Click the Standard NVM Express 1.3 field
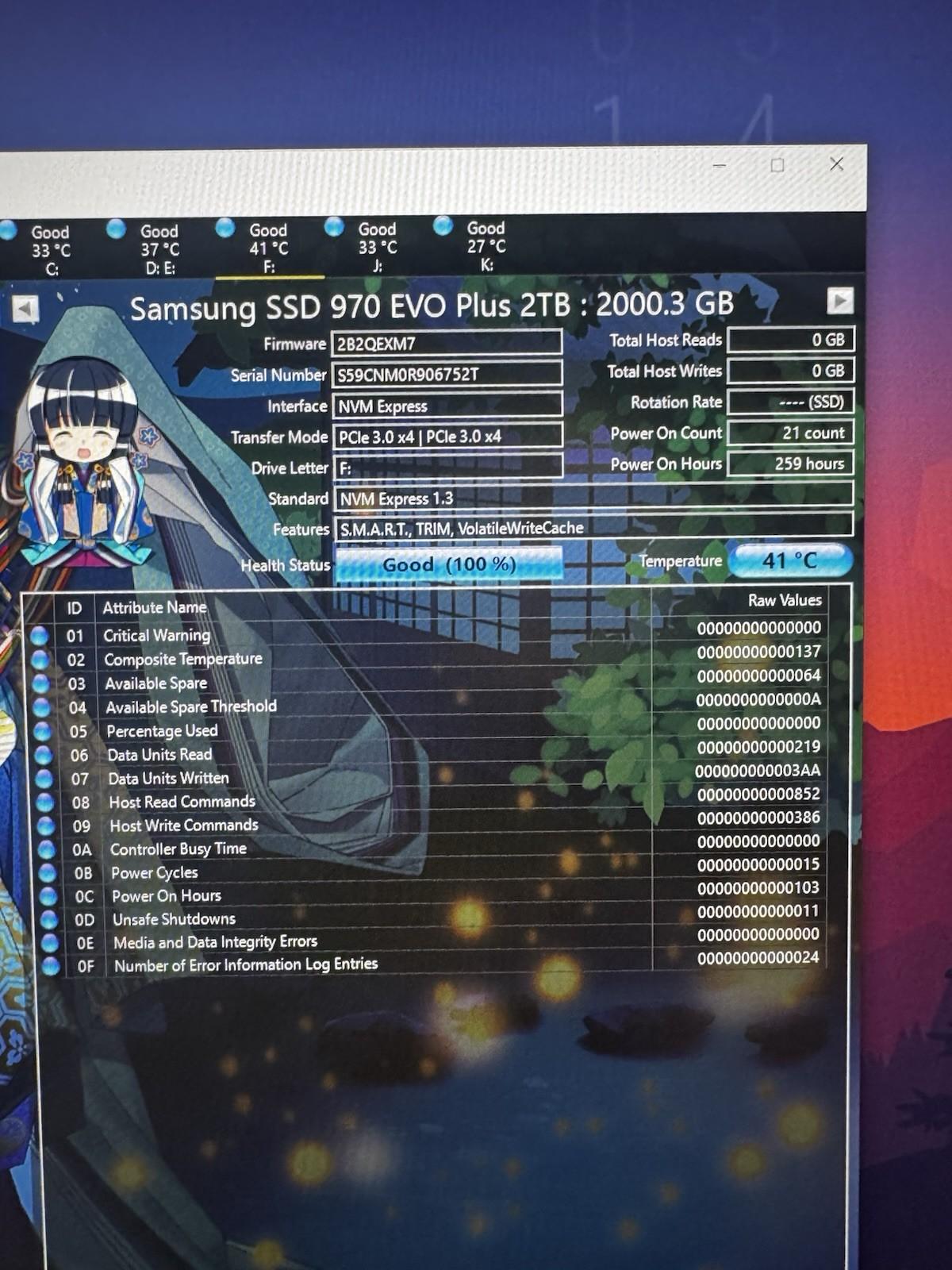The height and width of the screenshot is (1270, 952). [x=593, y=497]
